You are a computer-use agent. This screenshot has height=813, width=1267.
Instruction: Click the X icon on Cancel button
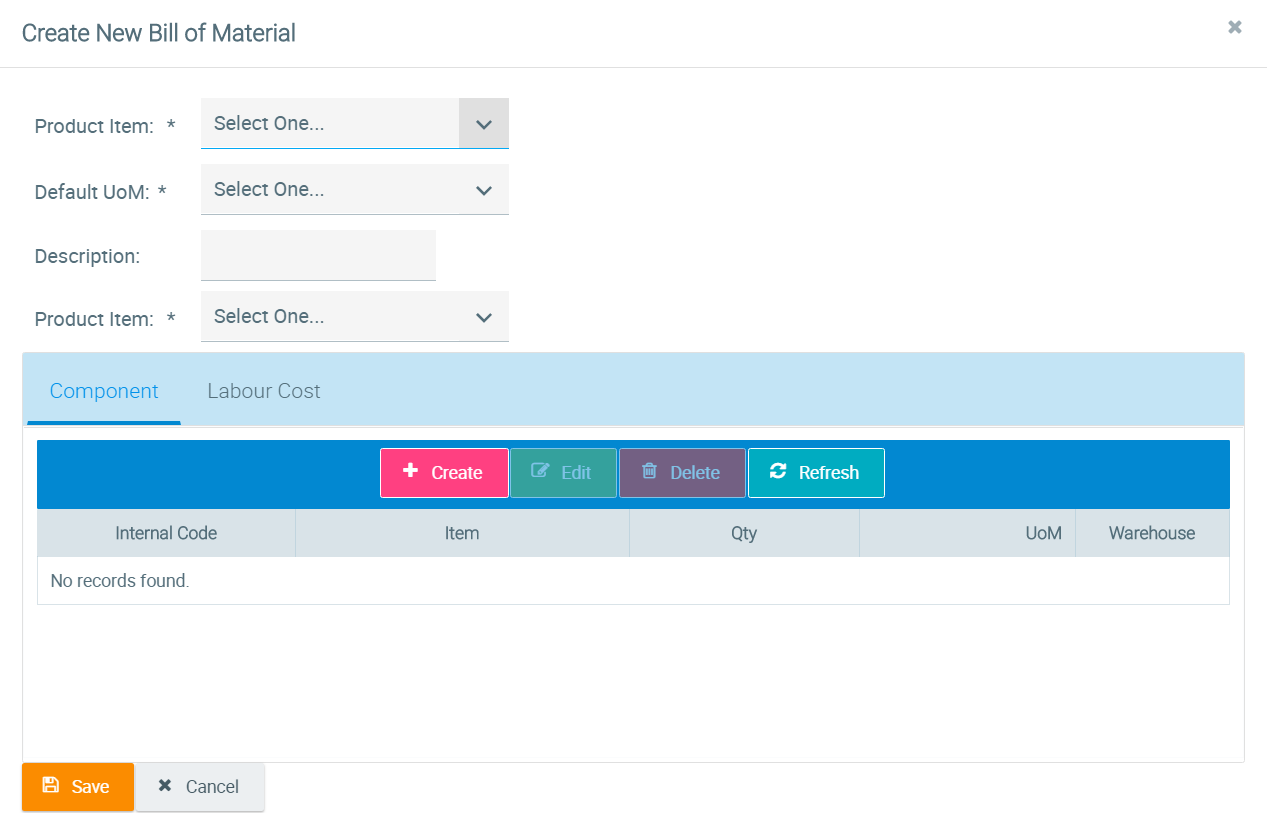click(165, 786)
